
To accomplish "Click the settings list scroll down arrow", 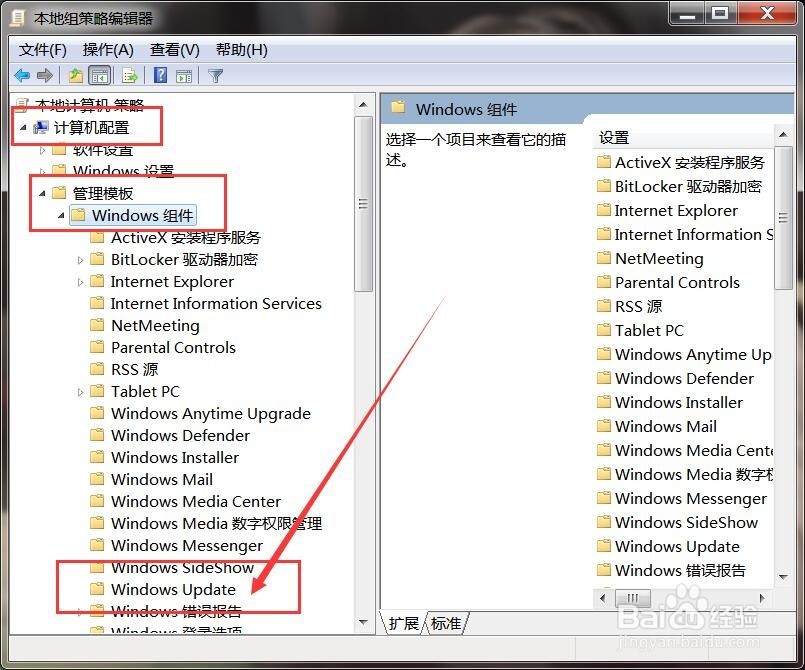I will pos(783,577).
